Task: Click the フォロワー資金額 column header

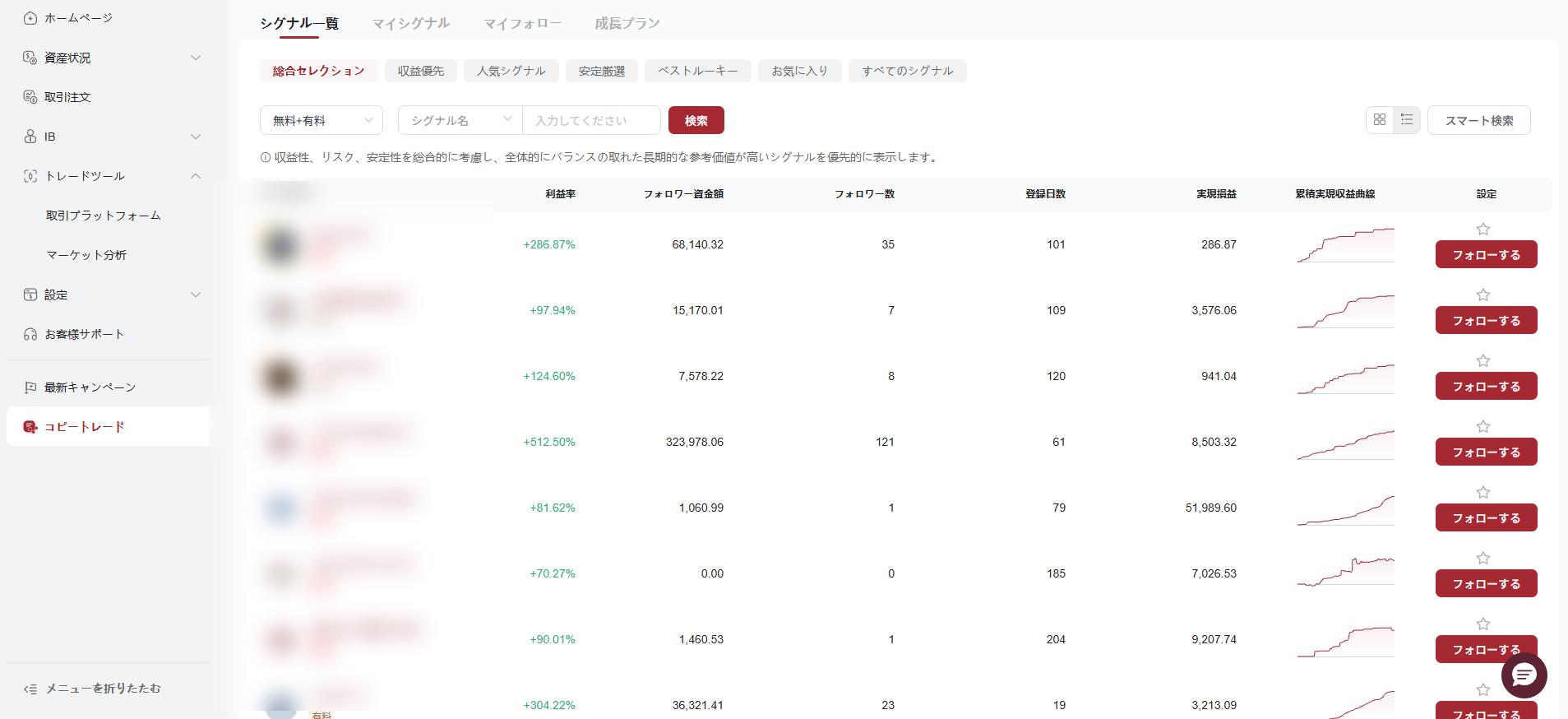Action: (683, 194)
